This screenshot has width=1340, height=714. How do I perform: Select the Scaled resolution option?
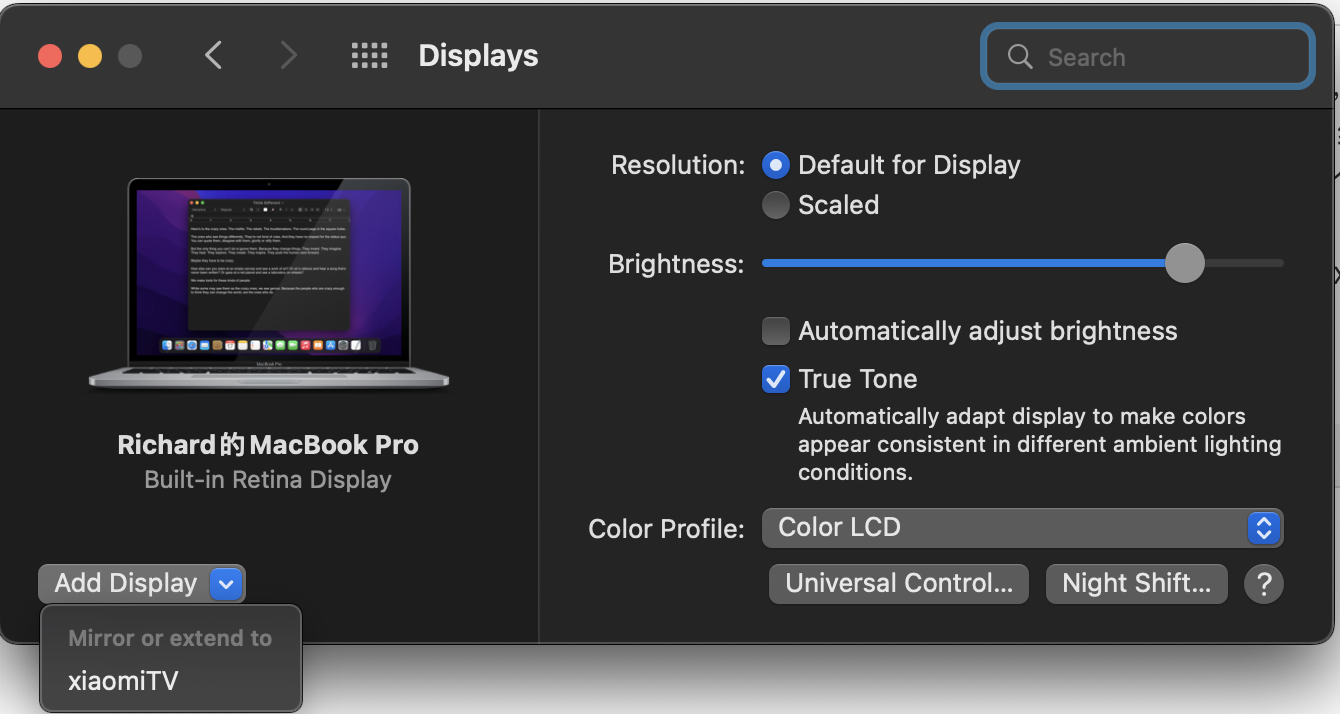pyautogui.click(x=776, y=205)
